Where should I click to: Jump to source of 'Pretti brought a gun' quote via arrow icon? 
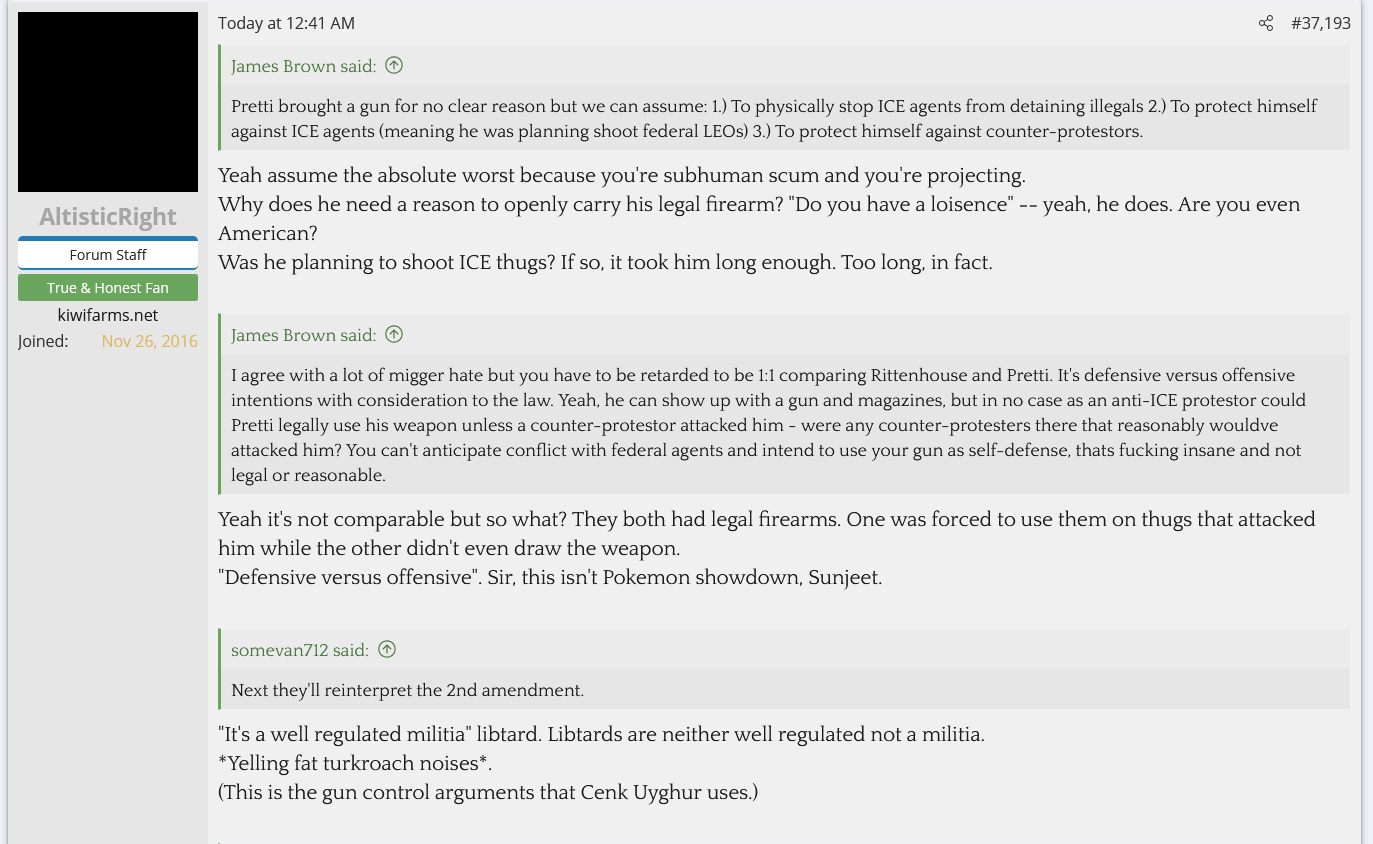tap(394, 66)
